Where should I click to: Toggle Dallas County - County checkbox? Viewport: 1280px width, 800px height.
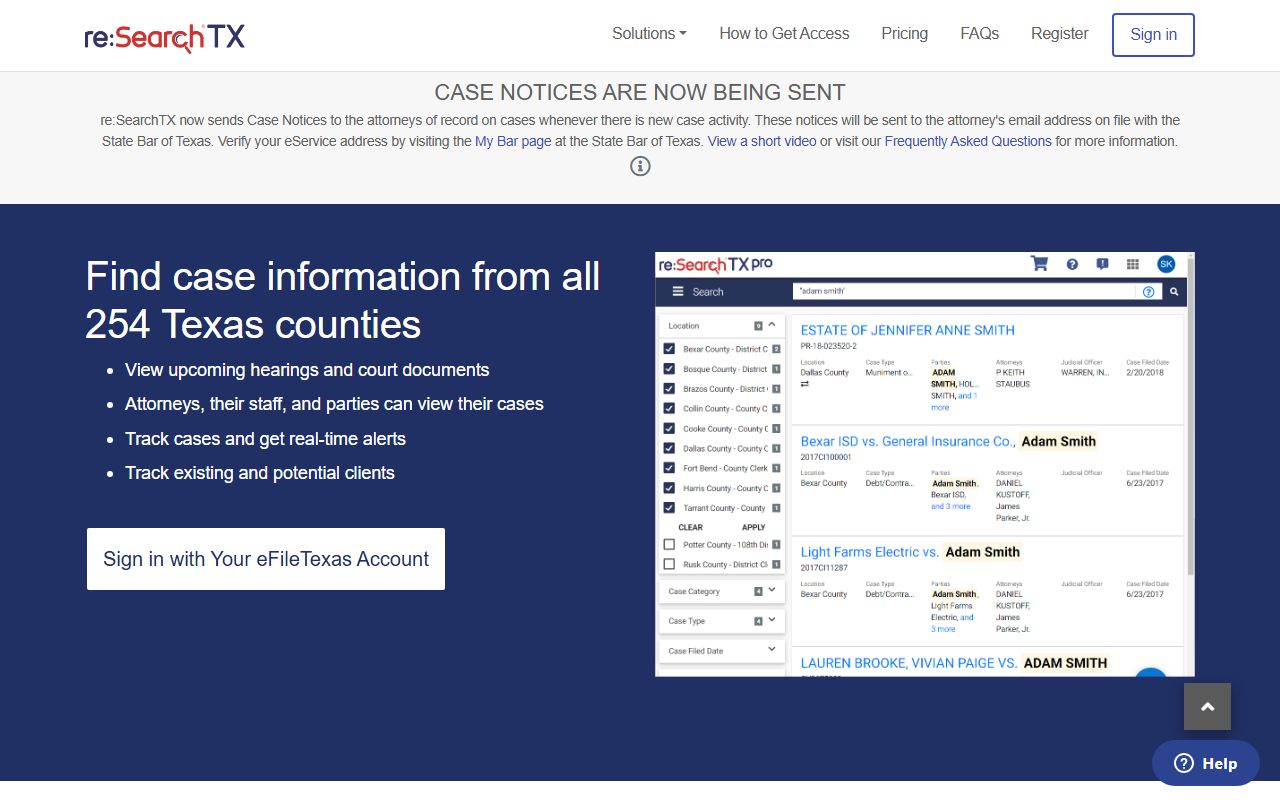pos(669,448)
